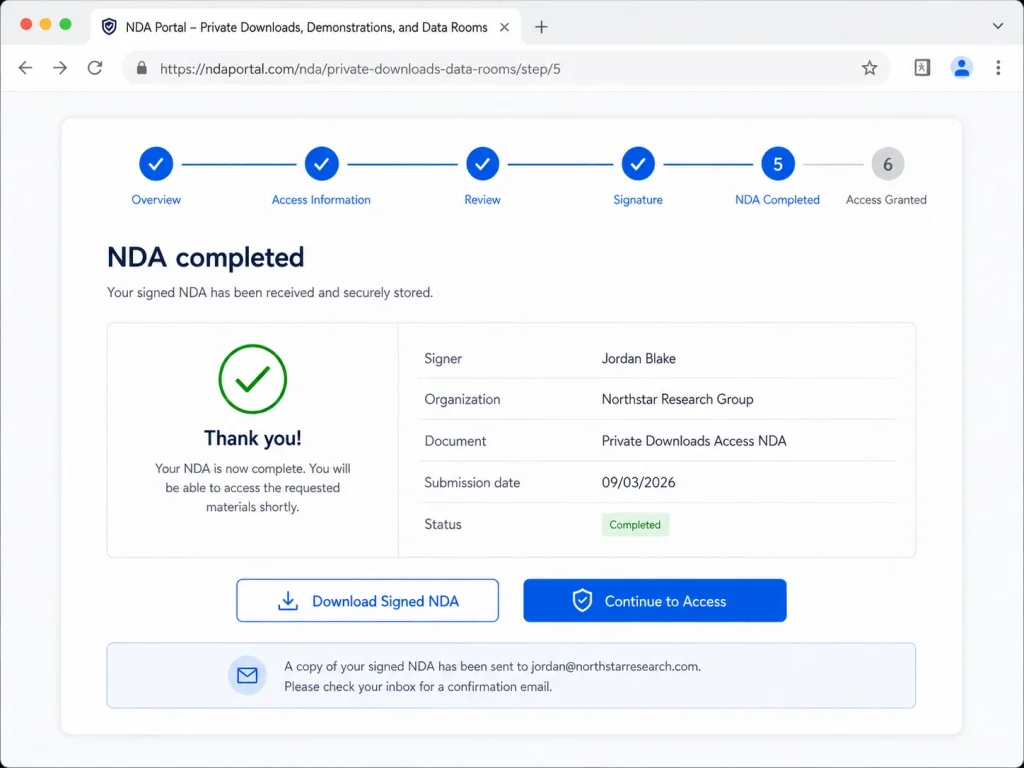Open a new browser tab
The image size is (1024, 768).
coord(541,27)
